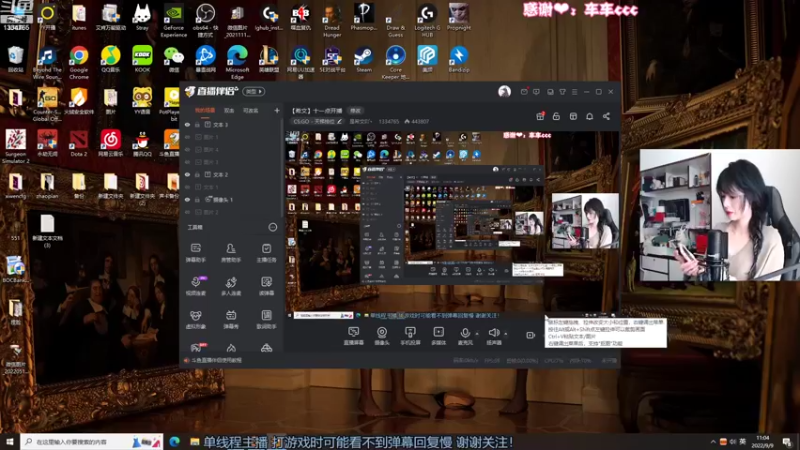Select the webcam overlay in the preview
Image resolution: width=800 pixels, height=450 pixels.
585,221
